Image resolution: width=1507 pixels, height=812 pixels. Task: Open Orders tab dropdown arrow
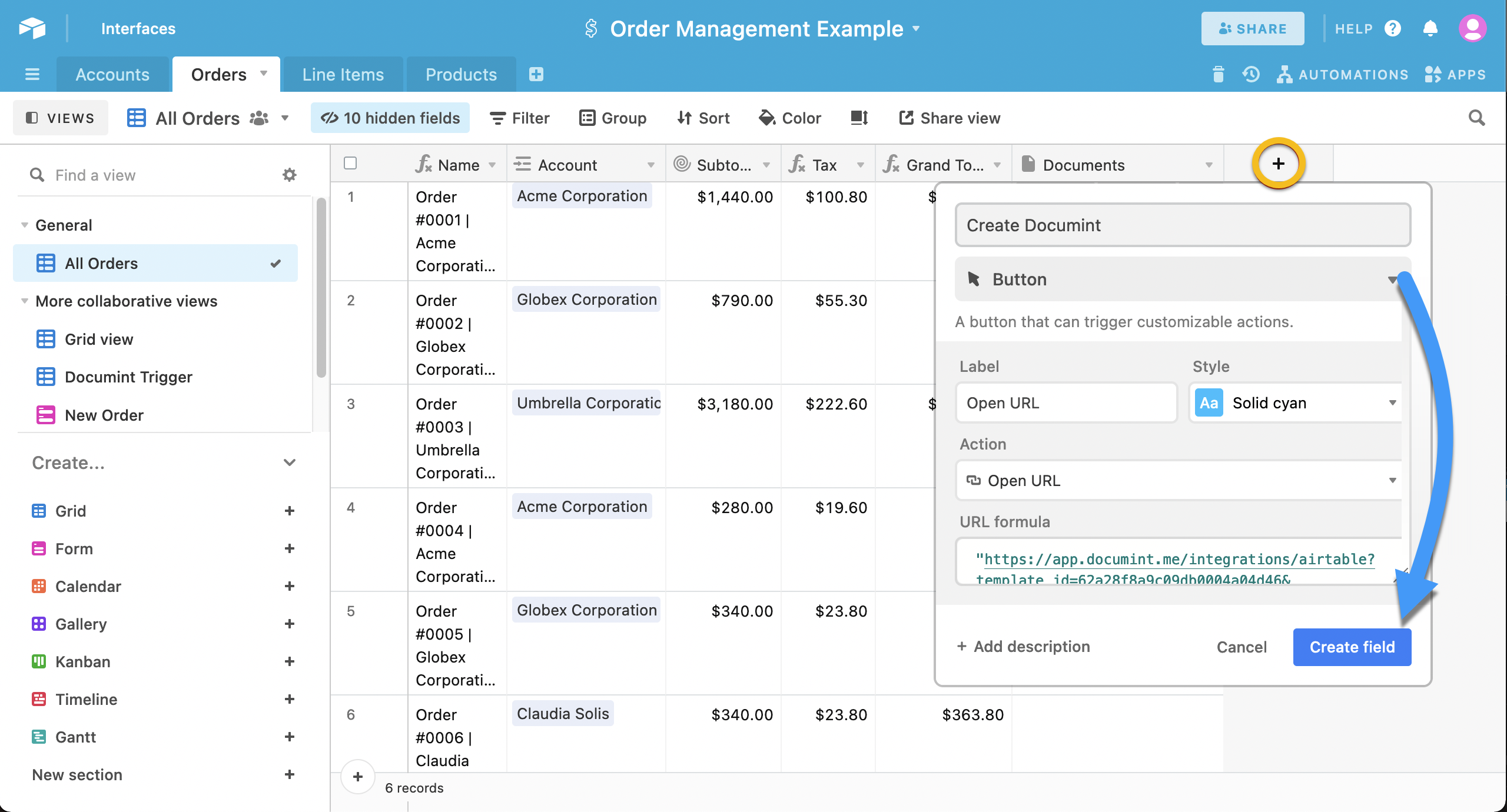264,74
